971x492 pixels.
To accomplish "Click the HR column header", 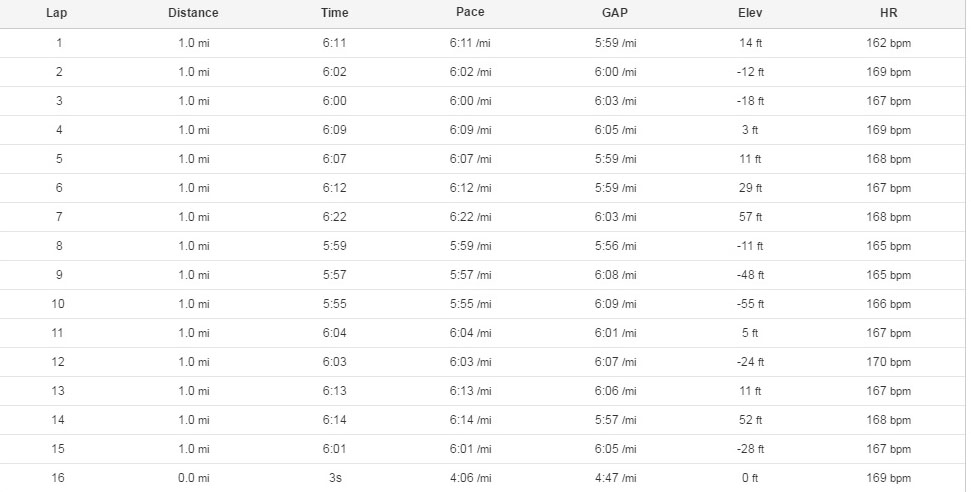I will pyautogui.click(x=889, y=13).
